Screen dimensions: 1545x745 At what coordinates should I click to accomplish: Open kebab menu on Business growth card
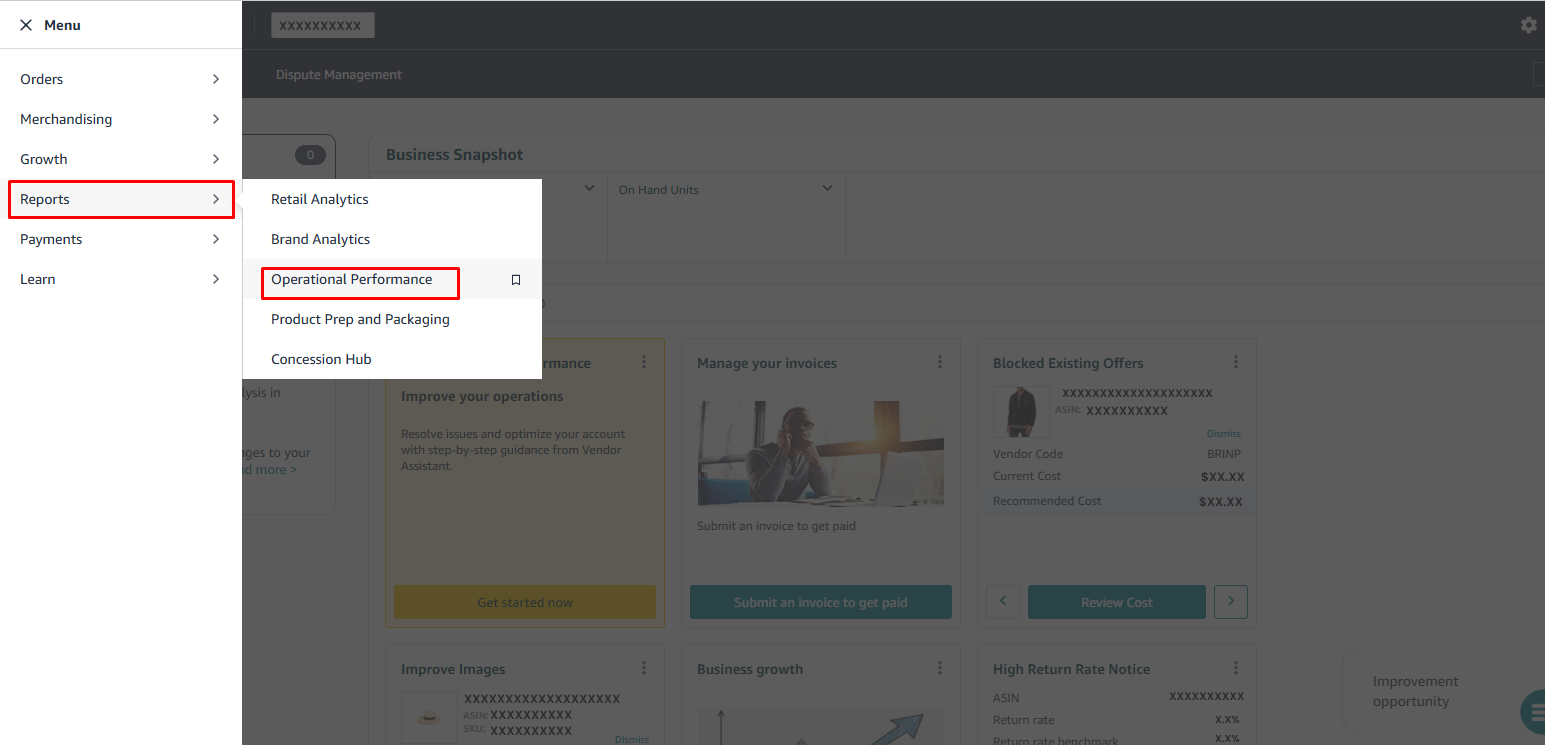point(939,668)
